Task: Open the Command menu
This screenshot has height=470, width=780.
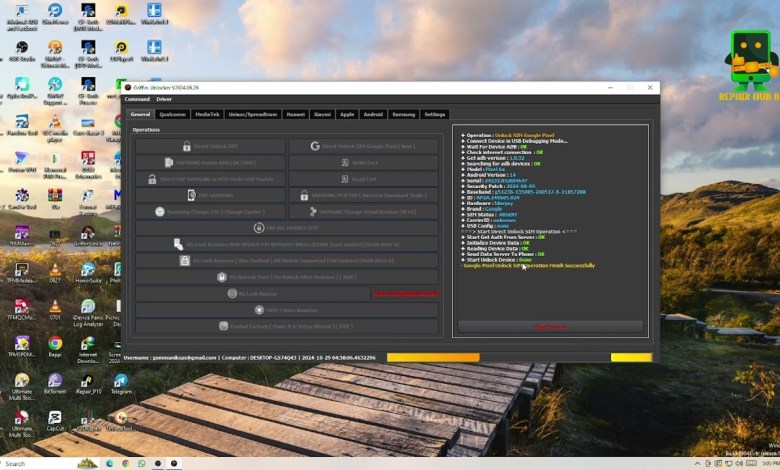Action: 137,99
